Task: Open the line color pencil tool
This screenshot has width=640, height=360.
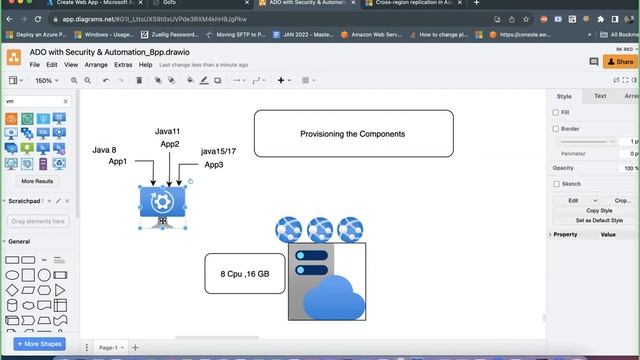Action: [204, 80]
